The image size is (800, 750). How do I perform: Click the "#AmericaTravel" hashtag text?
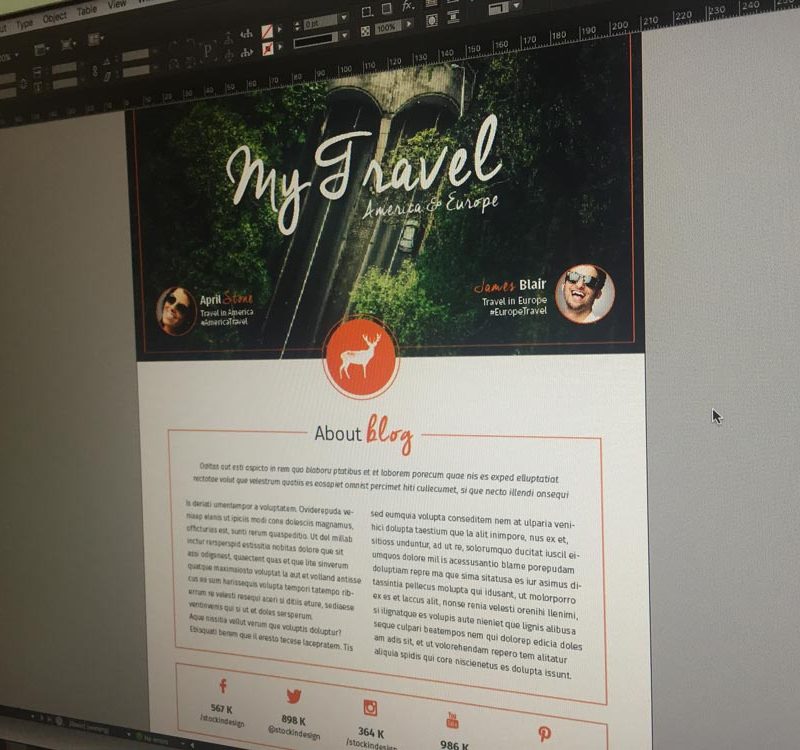224,322
